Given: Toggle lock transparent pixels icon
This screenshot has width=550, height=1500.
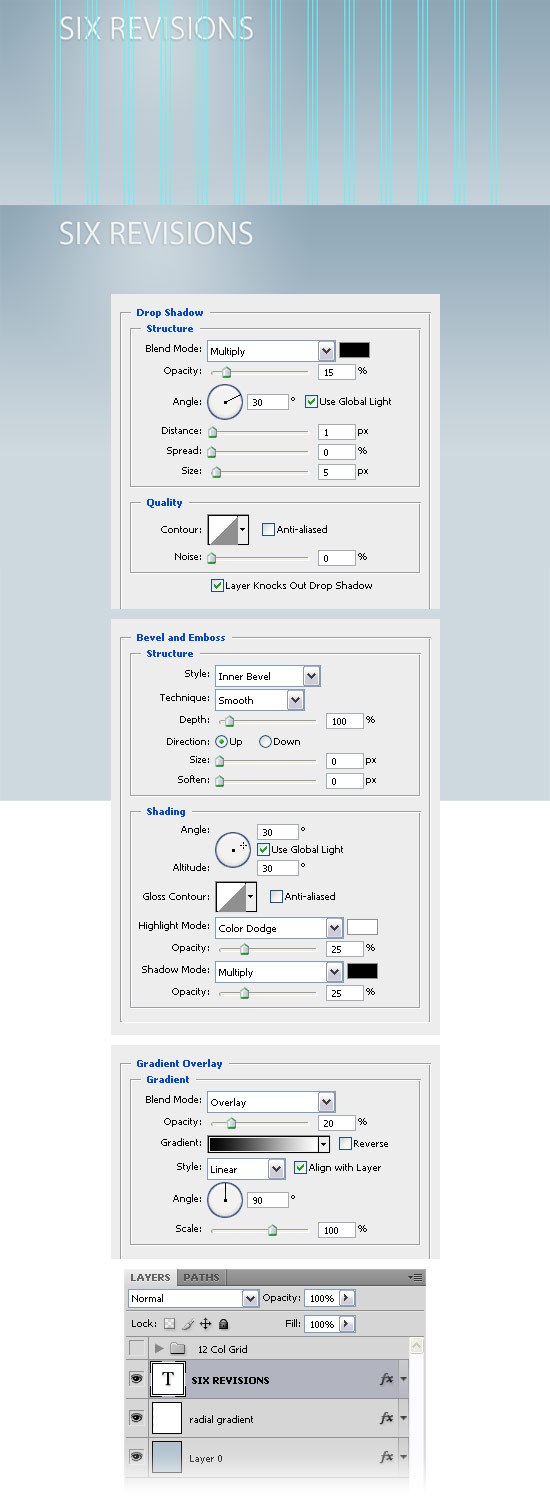Looking at the screenshot, I should (x=169, y=1323).
